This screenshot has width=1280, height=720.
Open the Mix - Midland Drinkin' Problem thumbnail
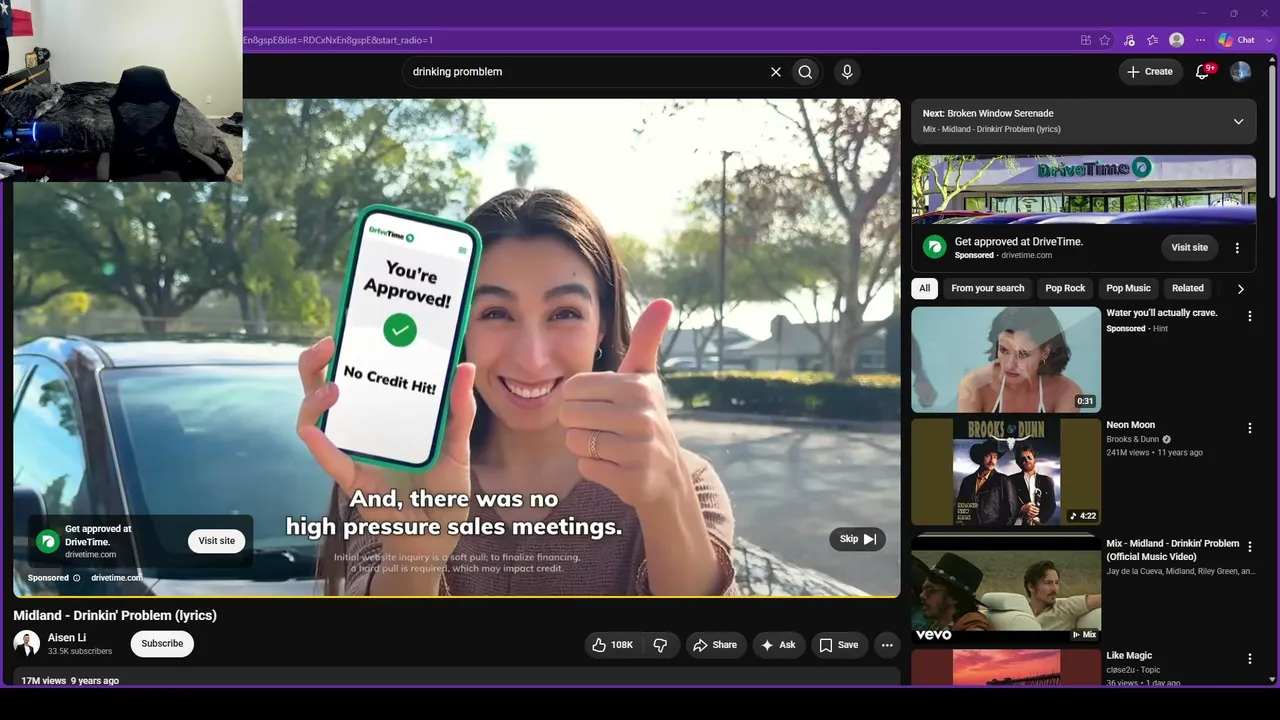click(x=1006, y=587)
